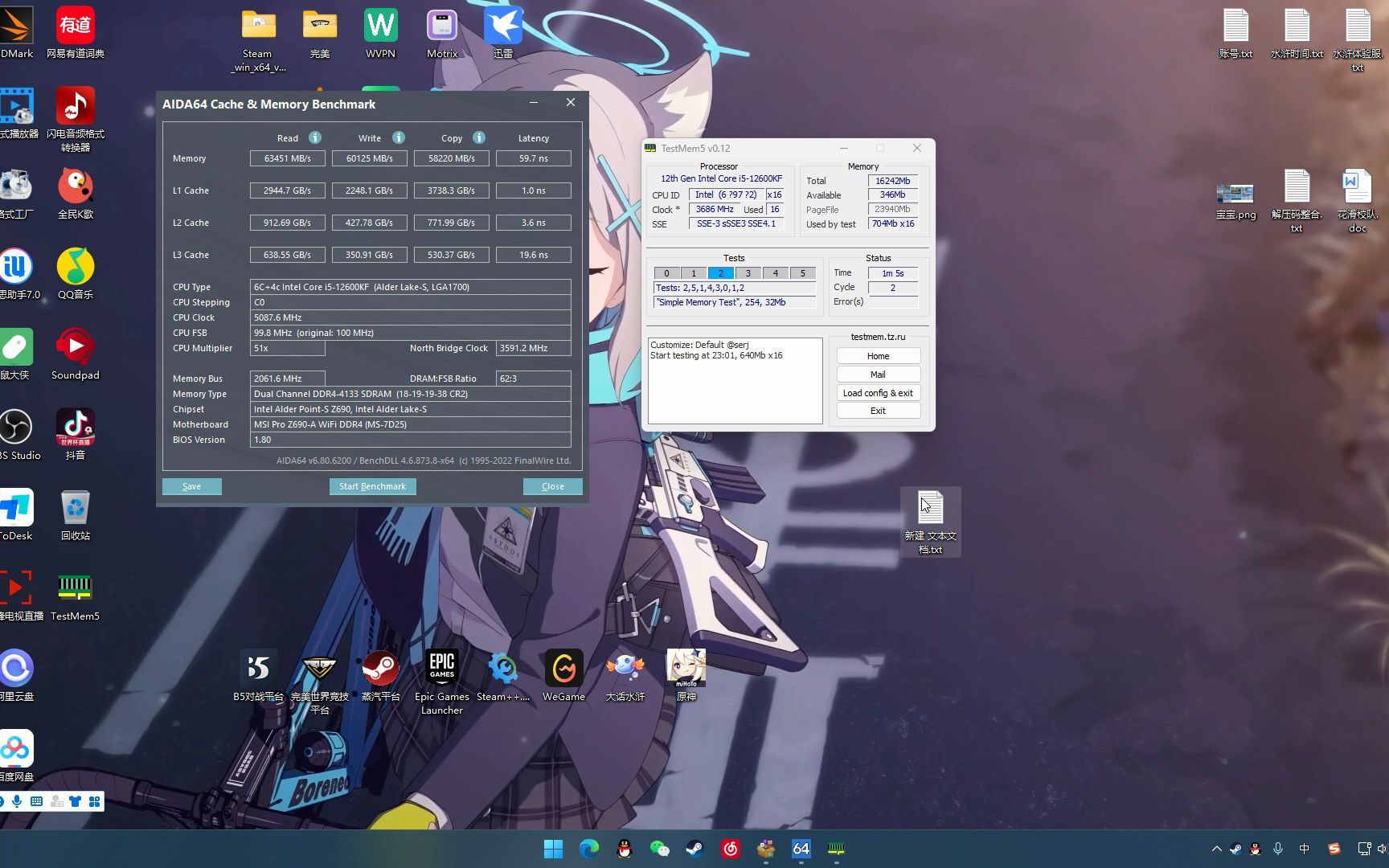Select the 花滑校队.doc file

point(1358,199)
